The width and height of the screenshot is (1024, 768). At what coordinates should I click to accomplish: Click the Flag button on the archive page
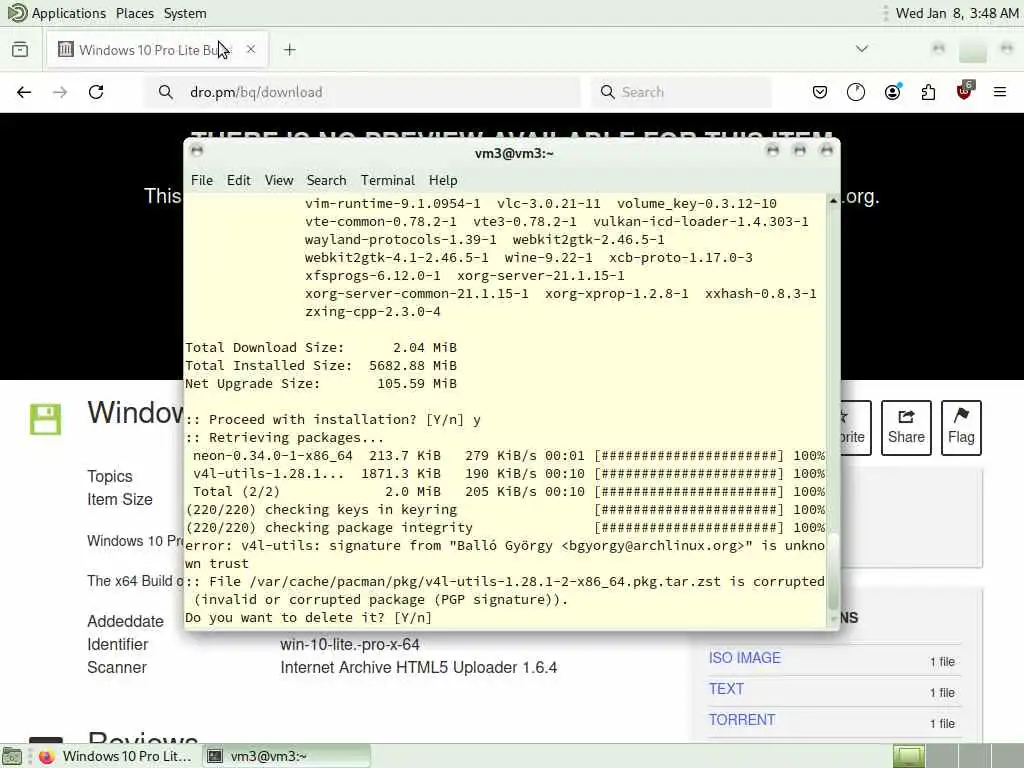961,428
